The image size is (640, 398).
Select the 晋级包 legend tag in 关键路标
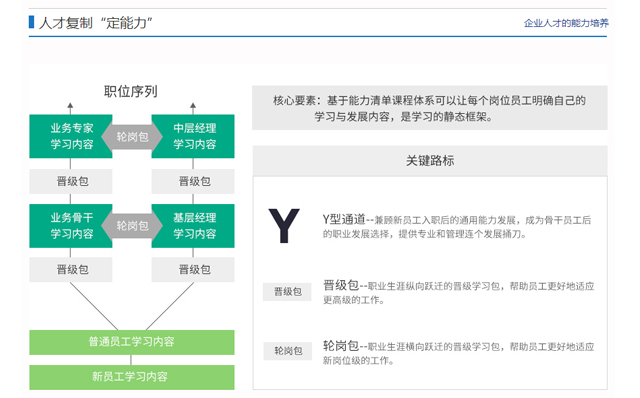(x=287, y=291)
